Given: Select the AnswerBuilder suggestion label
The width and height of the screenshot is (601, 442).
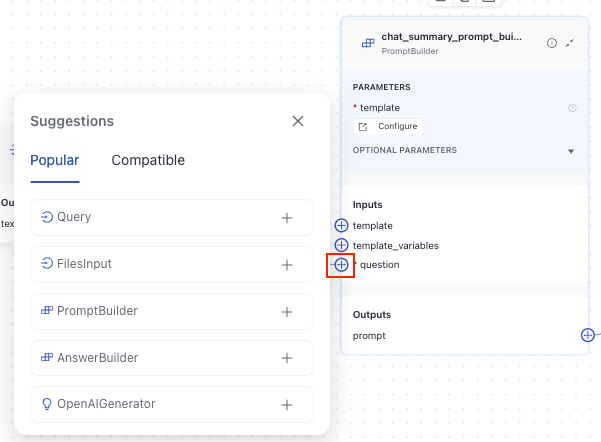Looking at the screenshot, I should point(97,358).
